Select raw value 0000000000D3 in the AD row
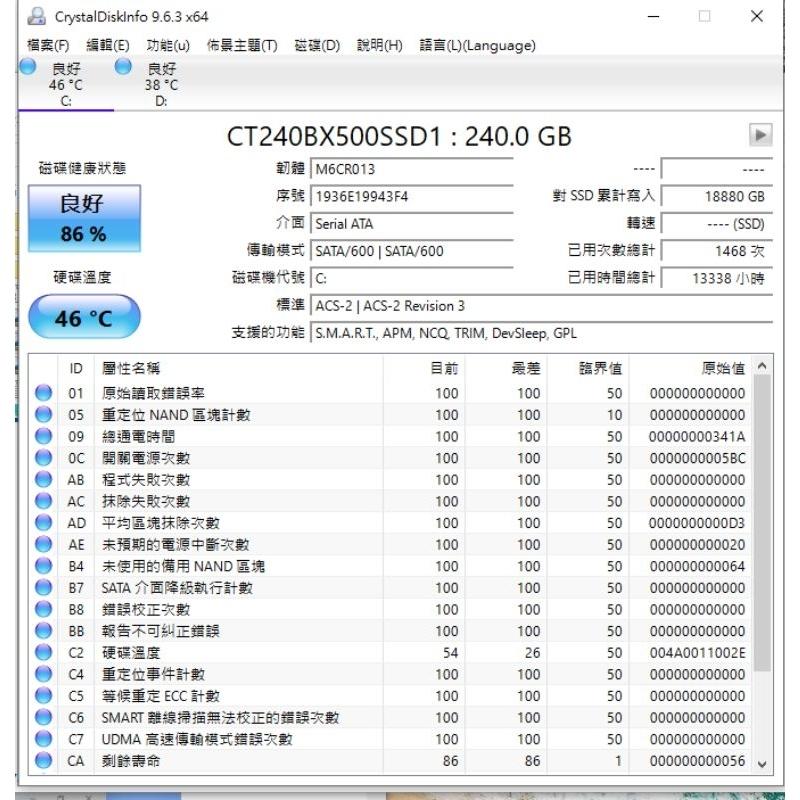This screenshot has height=800, width=800. [x=697, y=523]
